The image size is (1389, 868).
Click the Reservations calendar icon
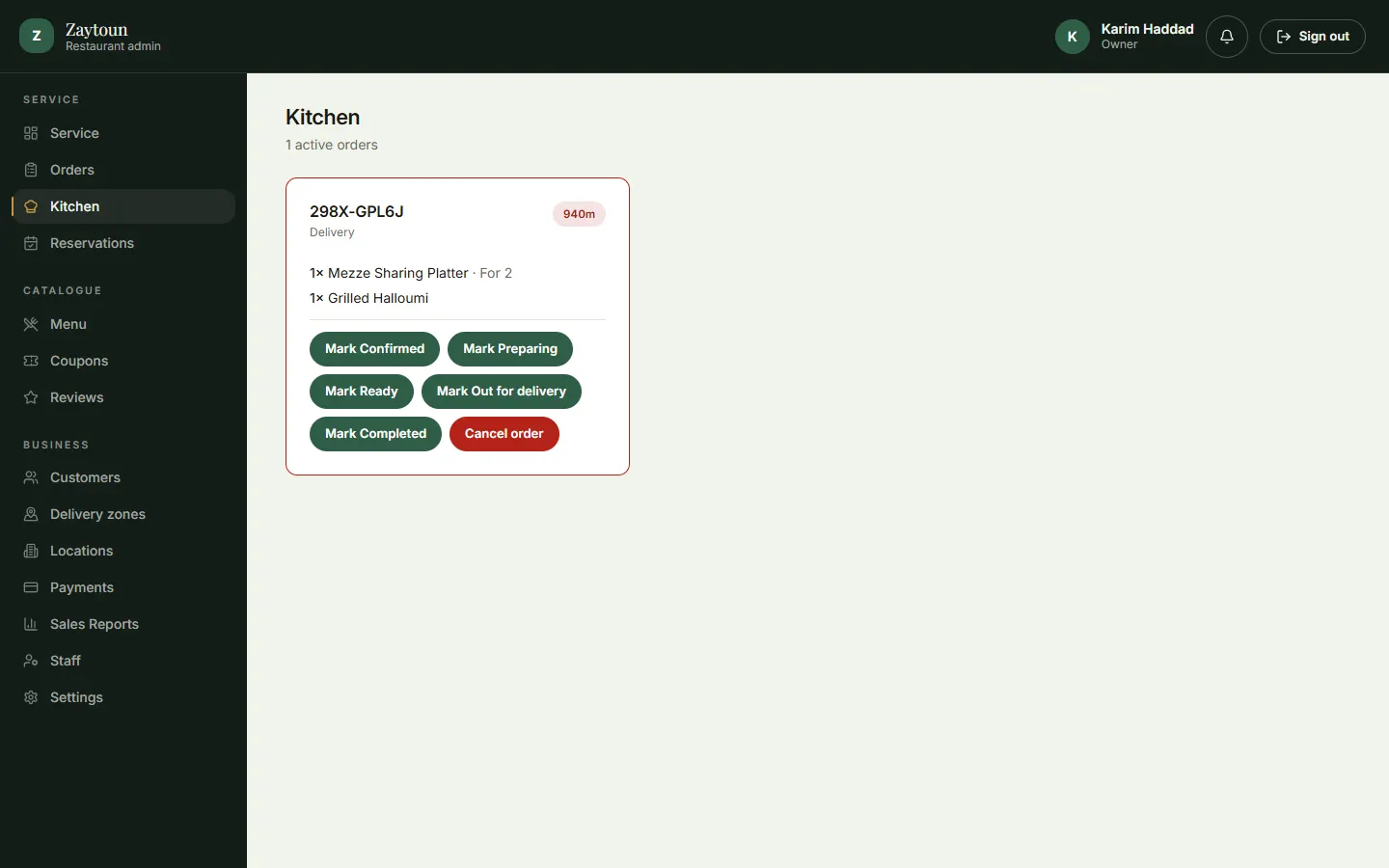point(31,243)
